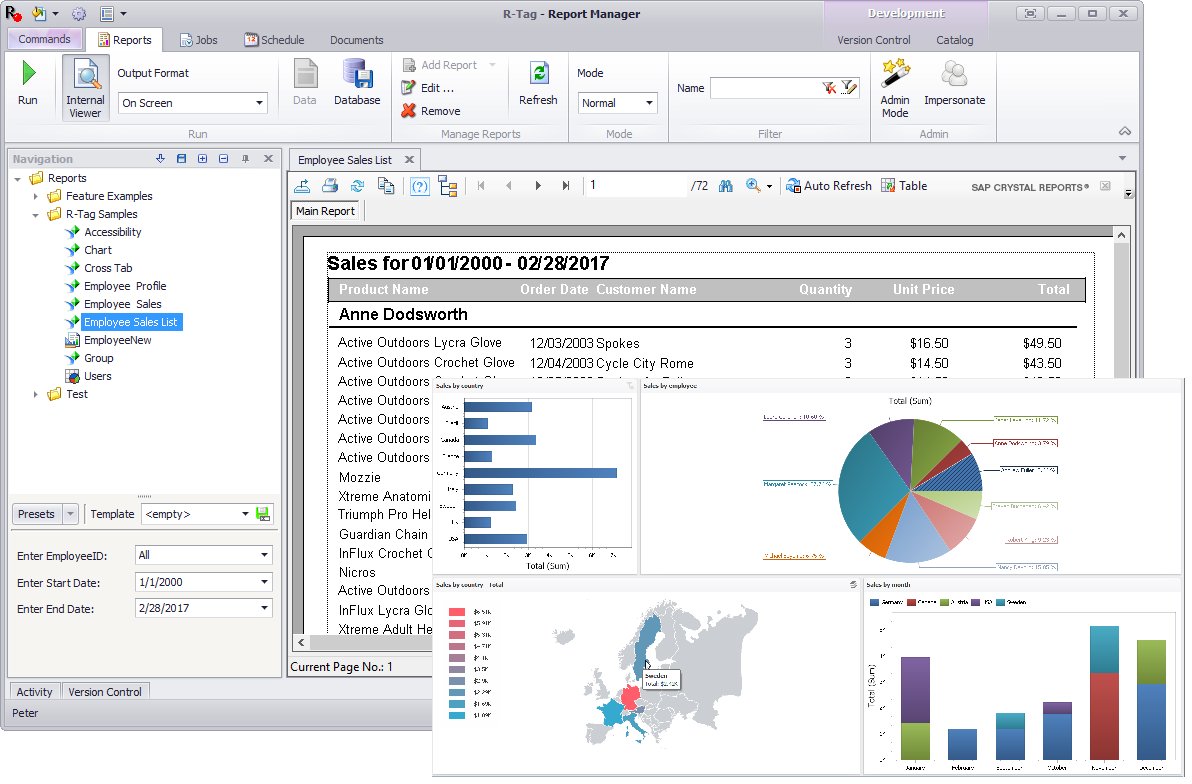Click inside the page number input field
Viewport: 1192px width, 784px height.
640,185
